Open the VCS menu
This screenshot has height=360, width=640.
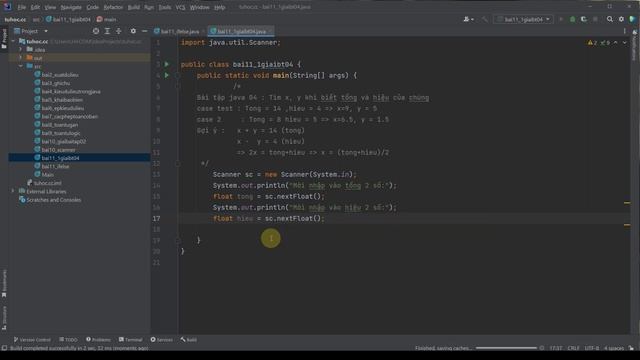(180, 7)
